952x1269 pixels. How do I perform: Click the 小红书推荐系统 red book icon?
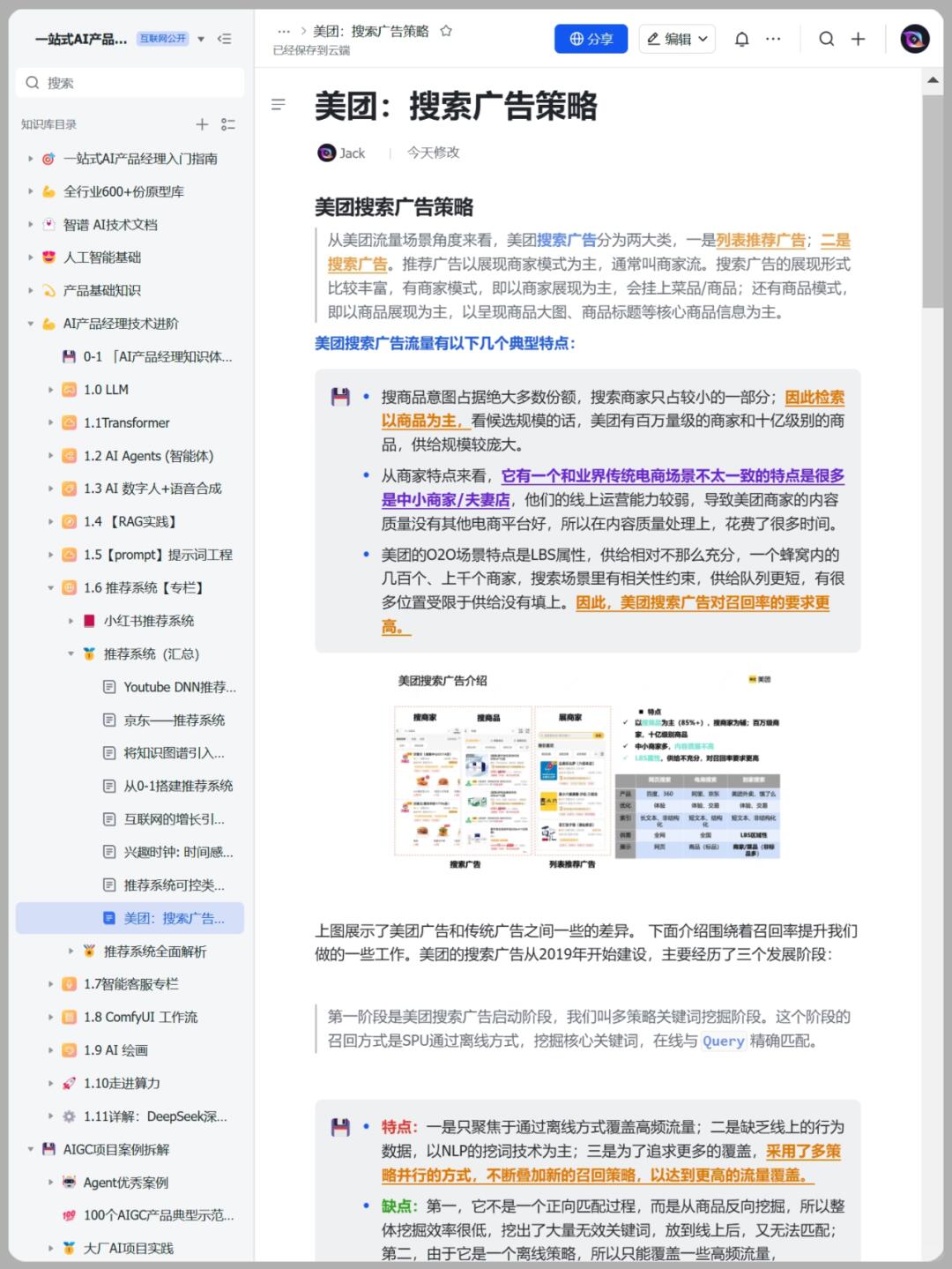pos(89,621)
